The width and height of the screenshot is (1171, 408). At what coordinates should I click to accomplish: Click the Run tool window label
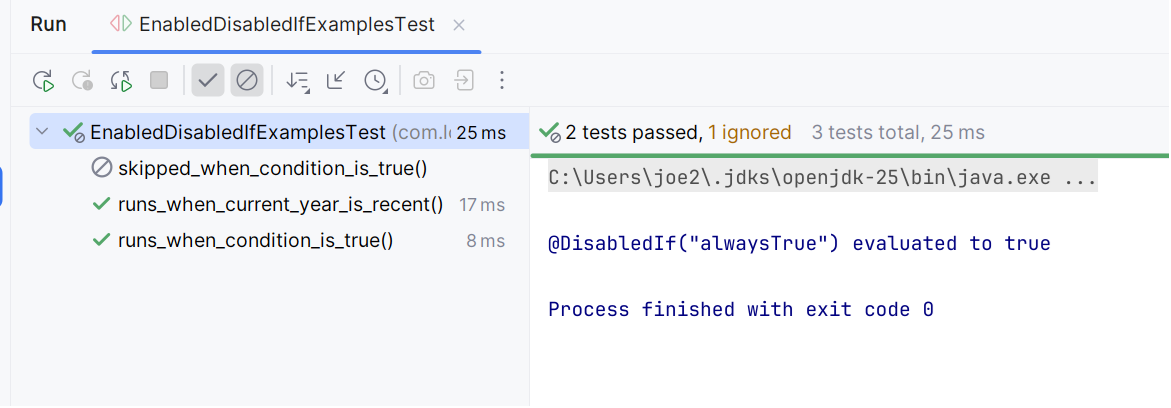48,25
